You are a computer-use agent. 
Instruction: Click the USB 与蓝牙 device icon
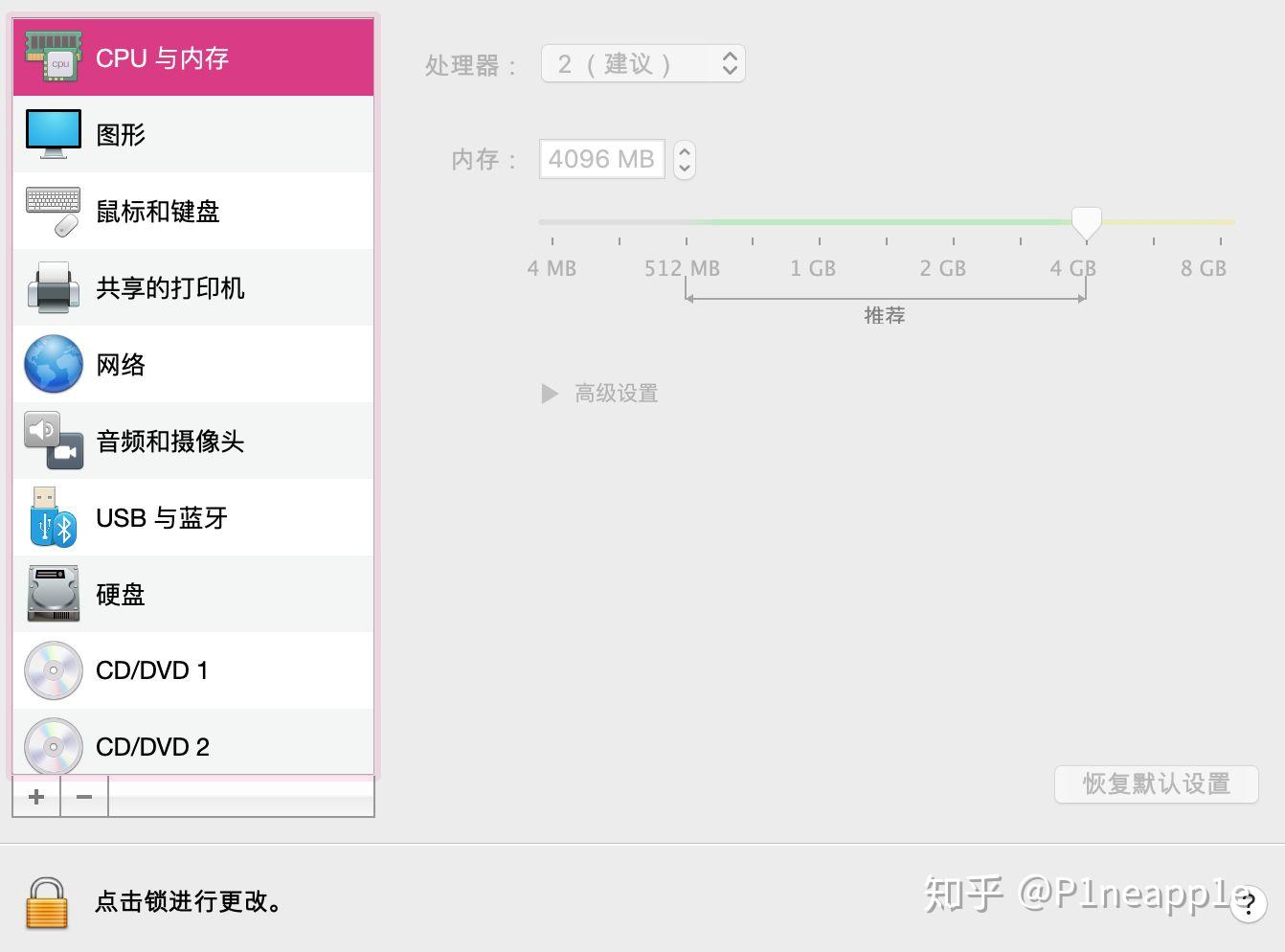53,517
